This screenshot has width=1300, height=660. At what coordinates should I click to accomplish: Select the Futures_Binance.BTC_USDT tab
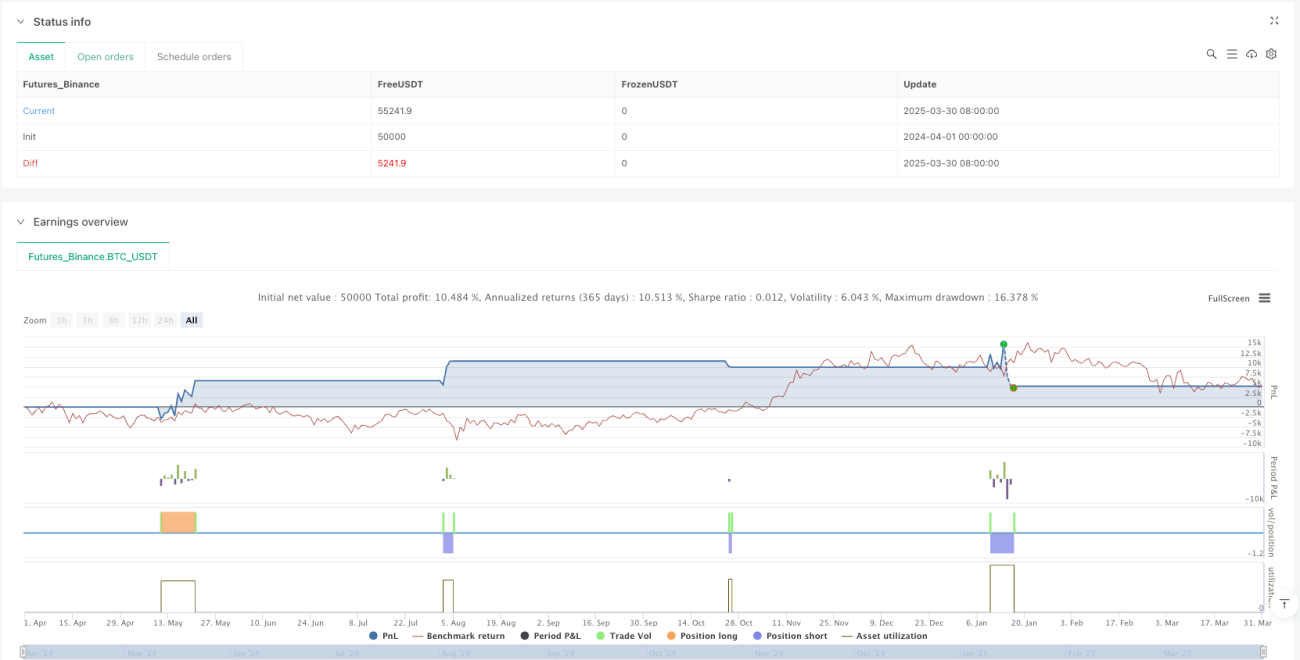click(x=93, y=257)
